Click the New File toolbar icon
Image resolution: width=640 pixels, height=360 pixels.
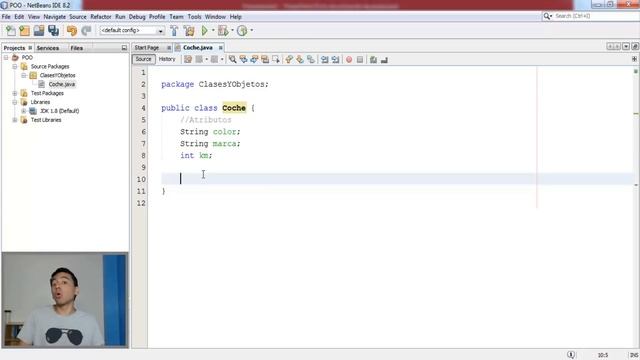click(x=11, y=31)
